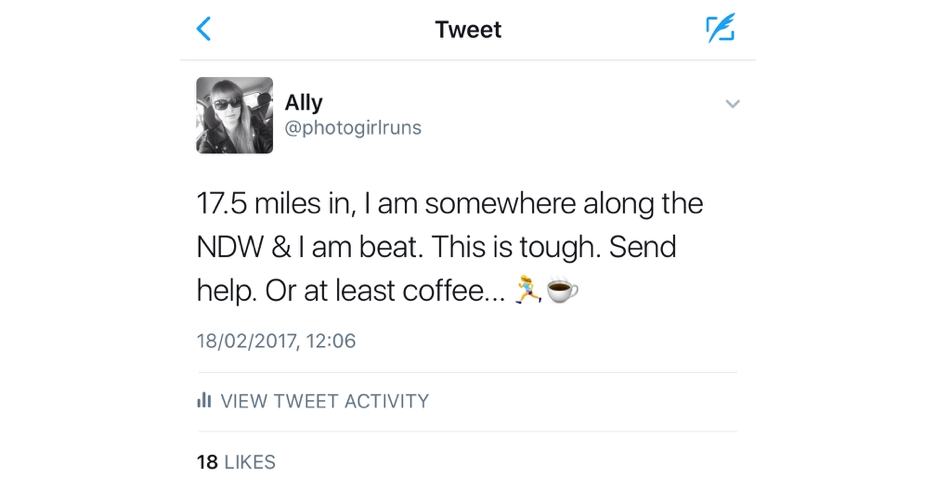Click the LIKES label
This screenshot has width=936, height=491.
point(250,462)
